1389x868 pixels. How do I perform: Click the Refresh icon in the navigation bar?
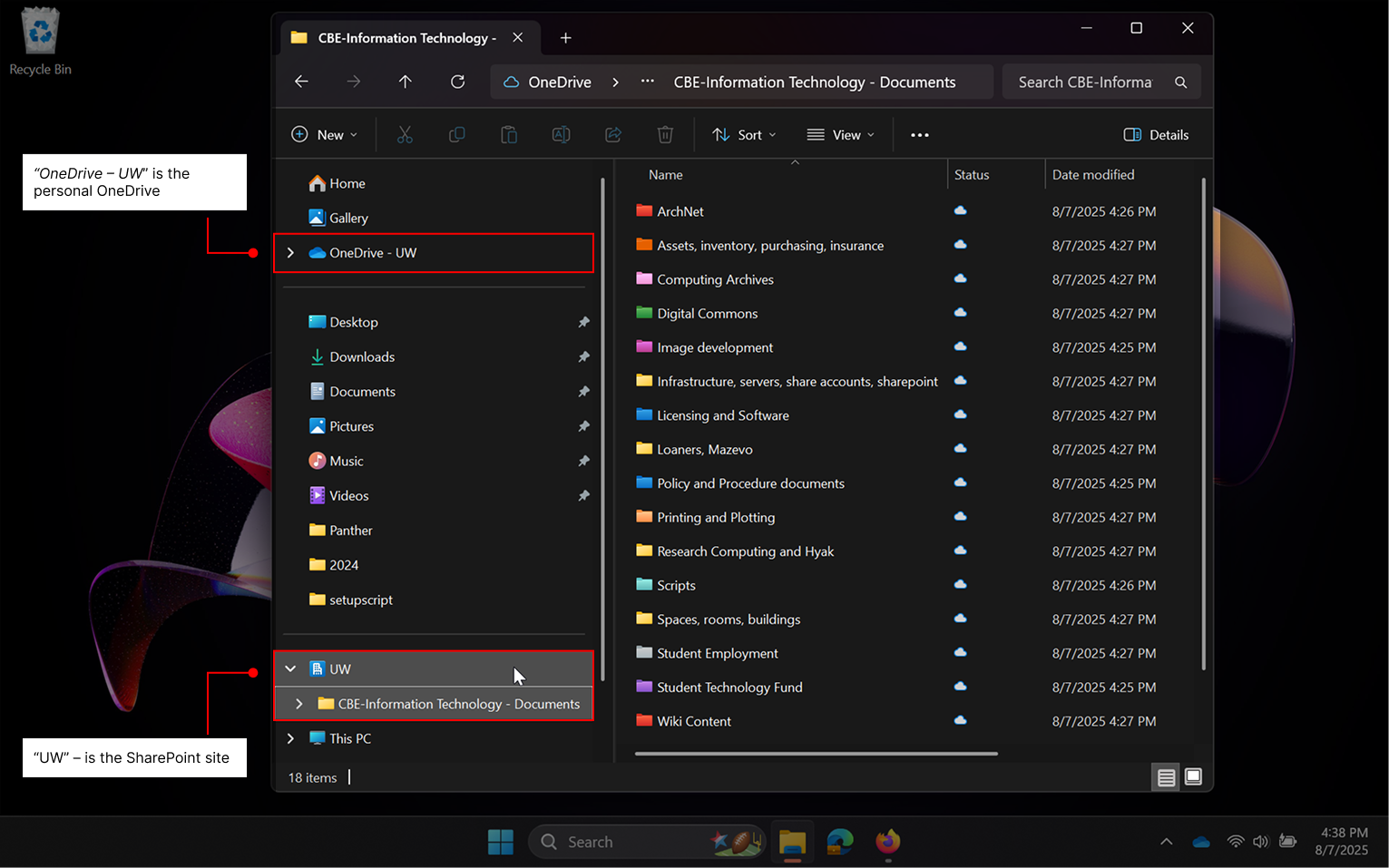pyautogui.click(x=457, y=82)
